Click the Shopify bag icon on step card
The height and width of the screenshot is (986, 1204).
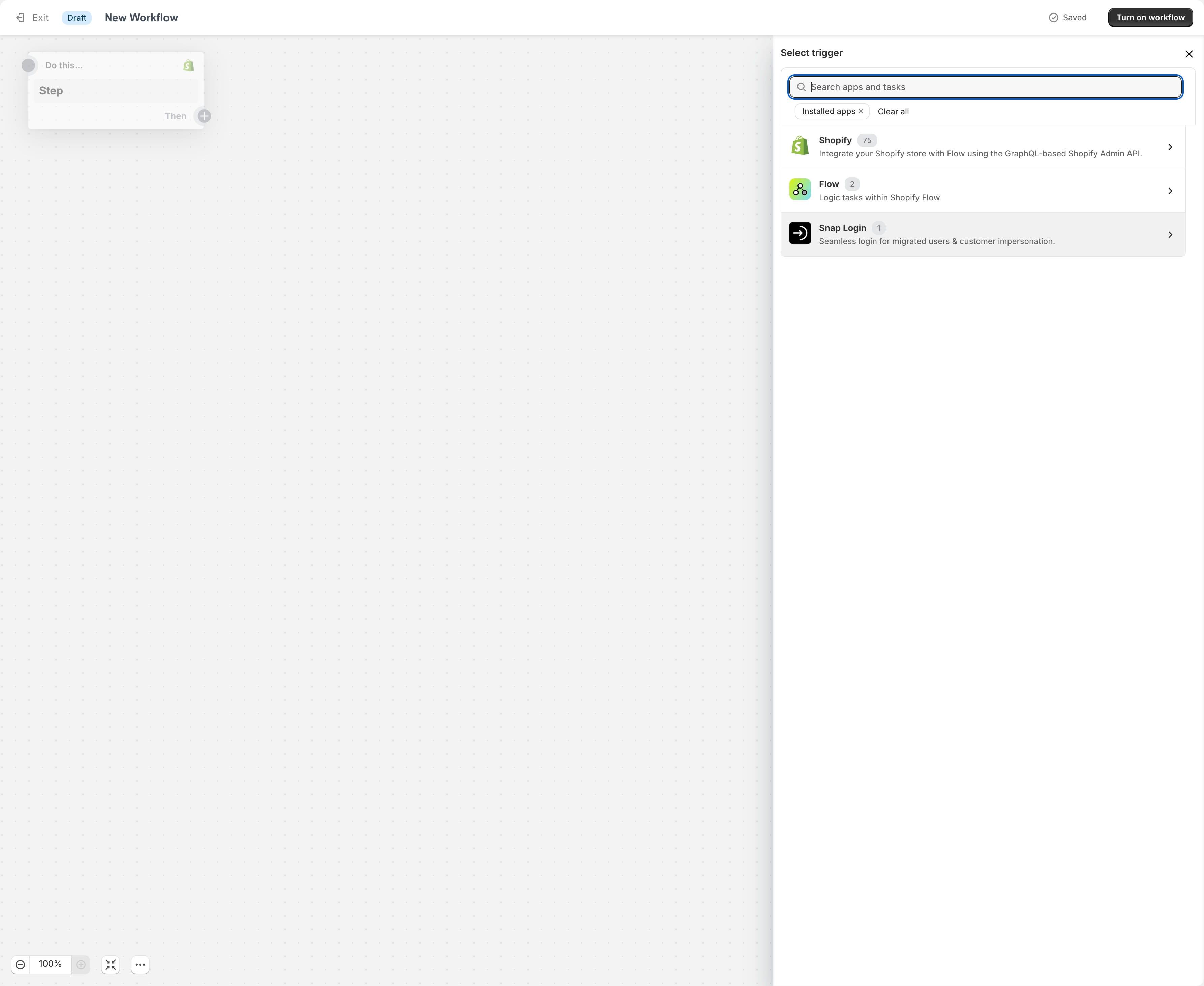[x=188, y=66]
